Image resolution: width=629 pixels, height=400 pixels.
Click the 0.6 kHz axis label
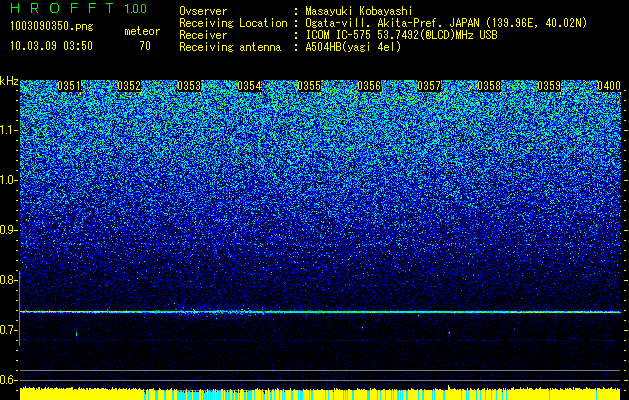click(8, 380)
